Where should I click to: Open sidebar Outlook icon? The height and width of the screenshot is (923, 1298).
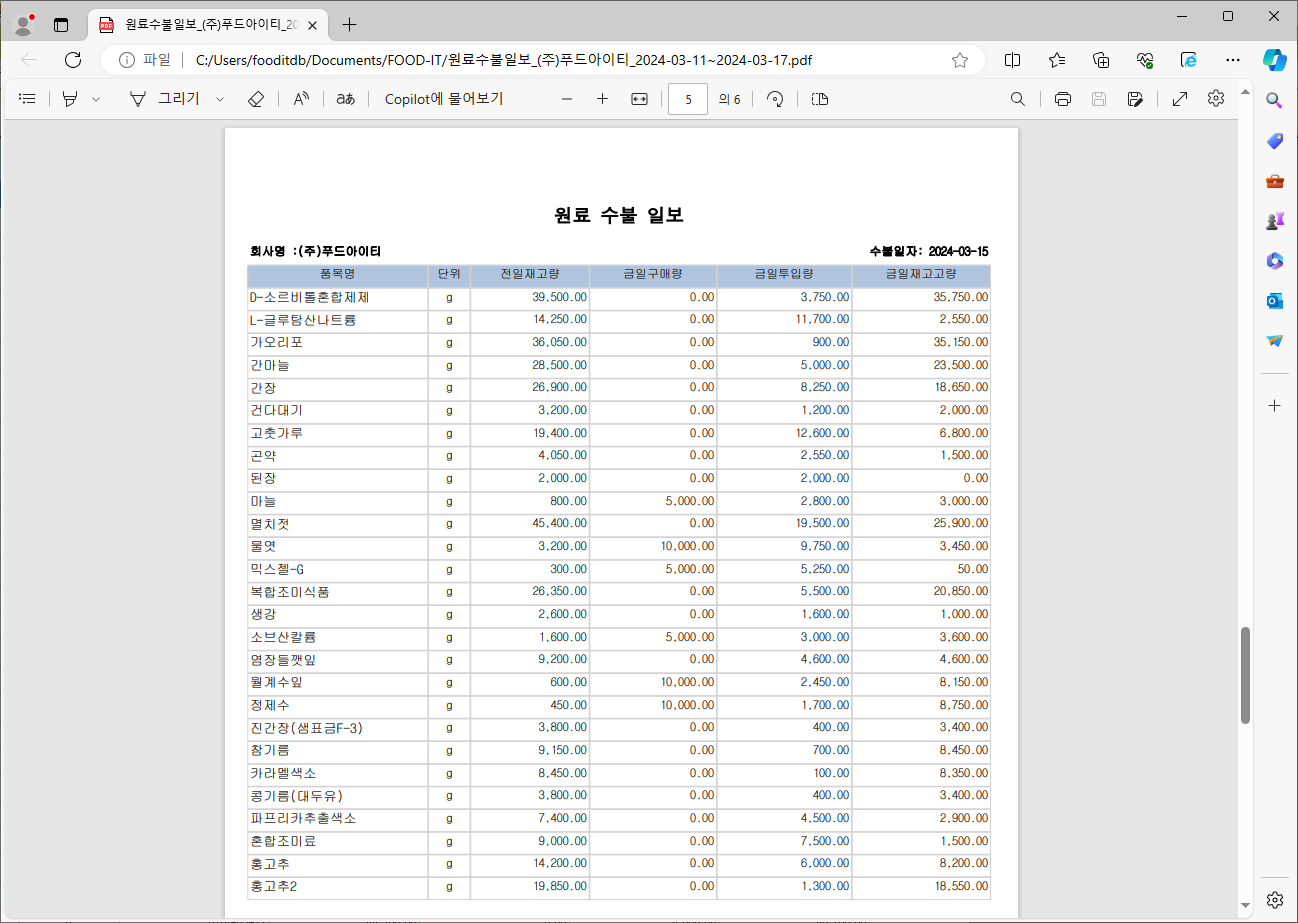(1274, 301)
